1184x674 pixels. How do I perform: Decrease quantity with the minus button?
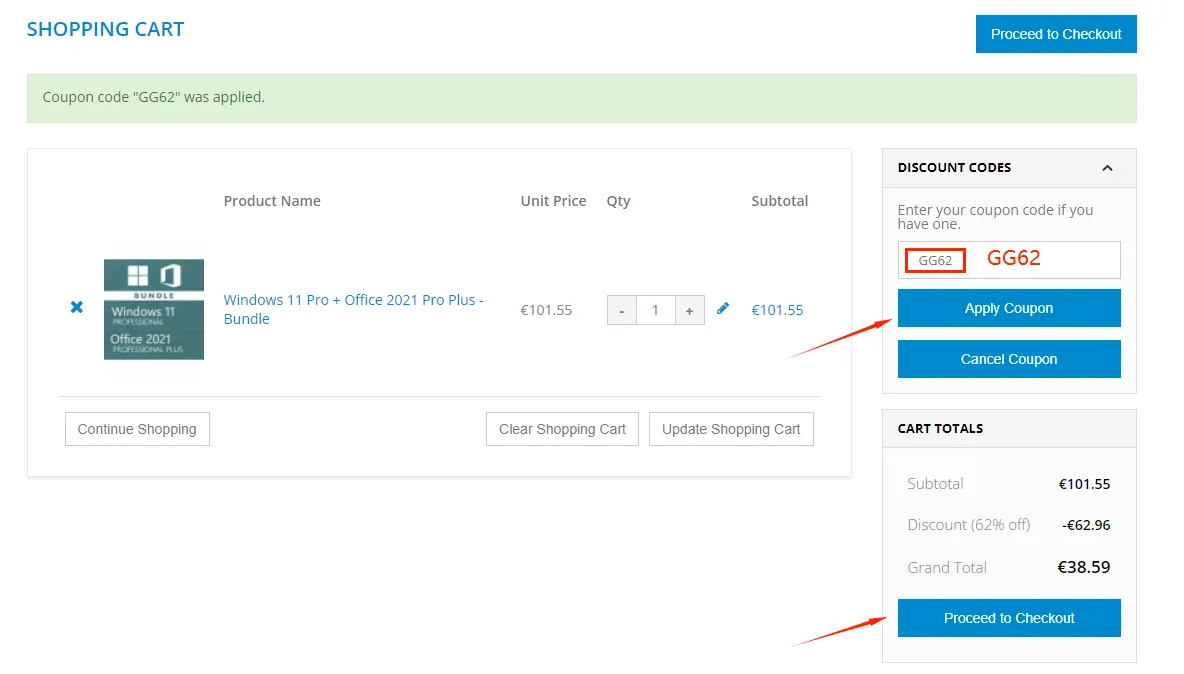621,310
